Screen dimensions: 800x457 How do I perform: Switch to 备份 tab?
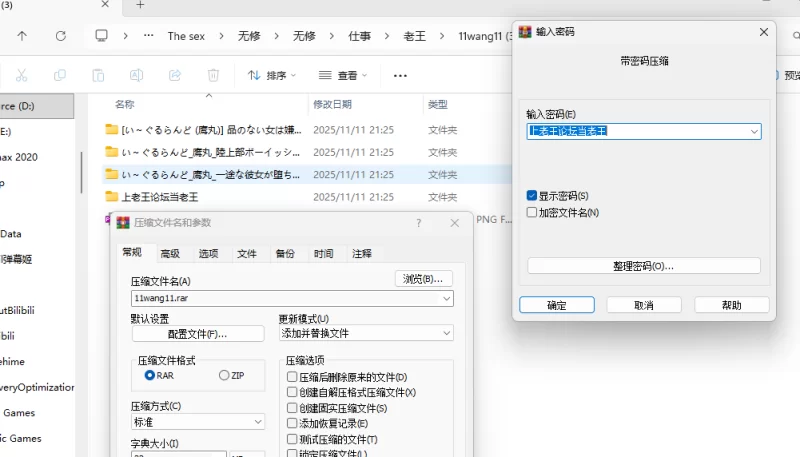[x=285, y=253]
